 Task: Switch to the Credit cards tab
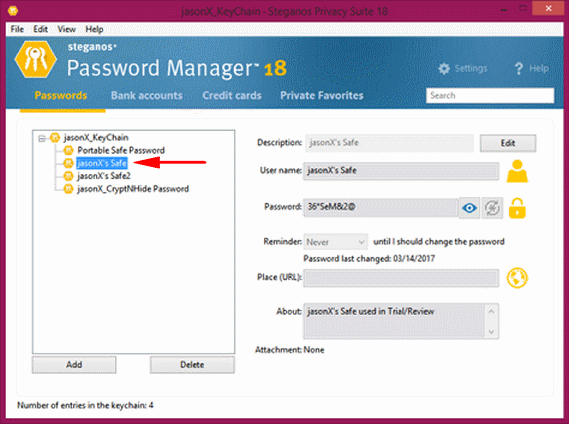[x=232, y=95]
